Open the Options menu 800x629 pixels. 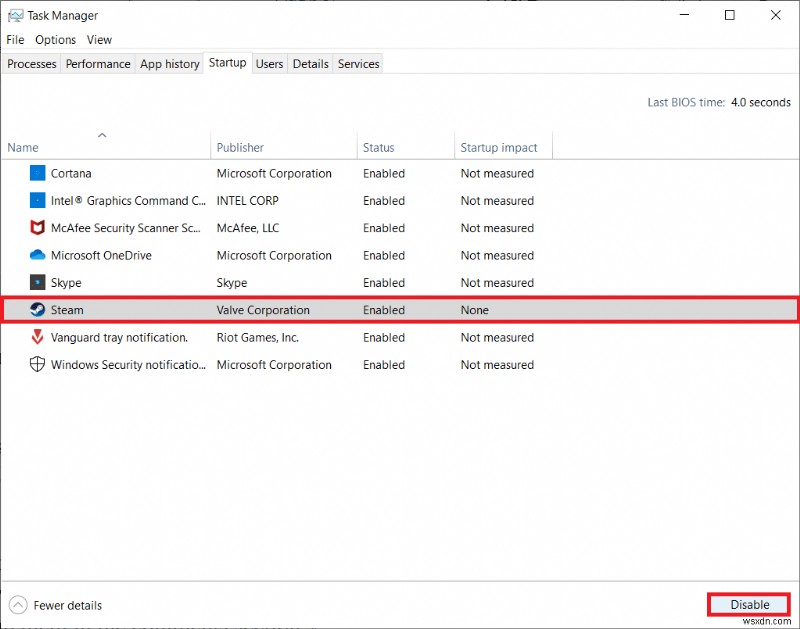55,40
